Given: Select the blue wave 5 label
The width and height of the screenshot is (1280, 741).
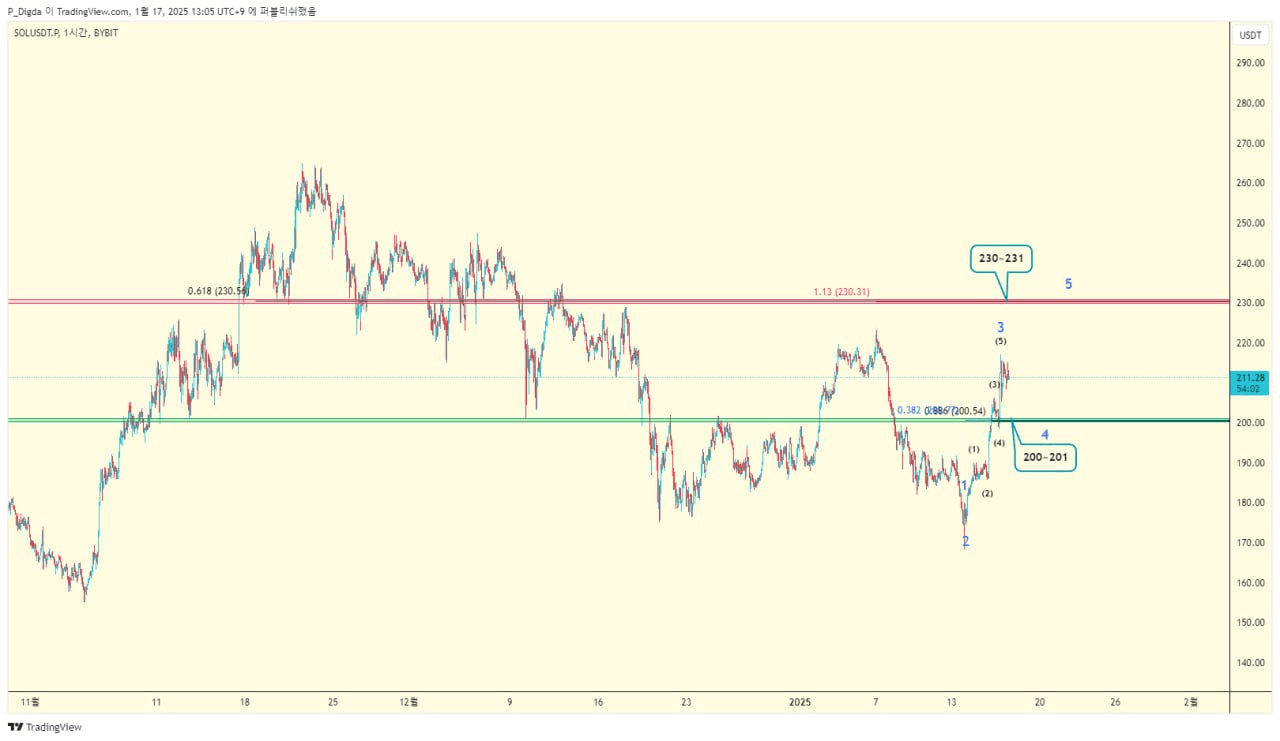Looking at the screenshot, I should coord(1068,284).
